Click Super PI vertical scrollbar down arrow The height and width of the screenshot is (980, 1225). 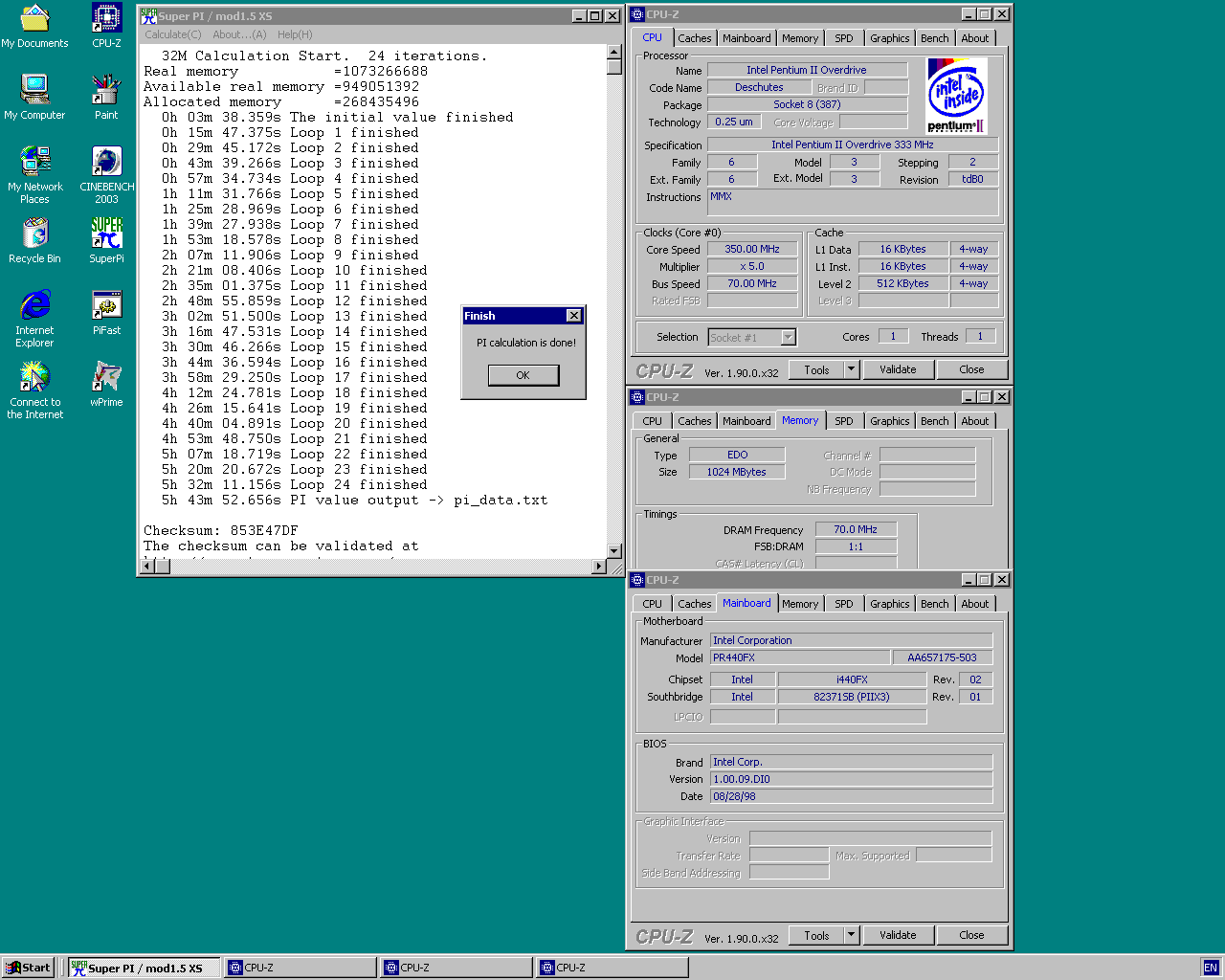point(614,551)
